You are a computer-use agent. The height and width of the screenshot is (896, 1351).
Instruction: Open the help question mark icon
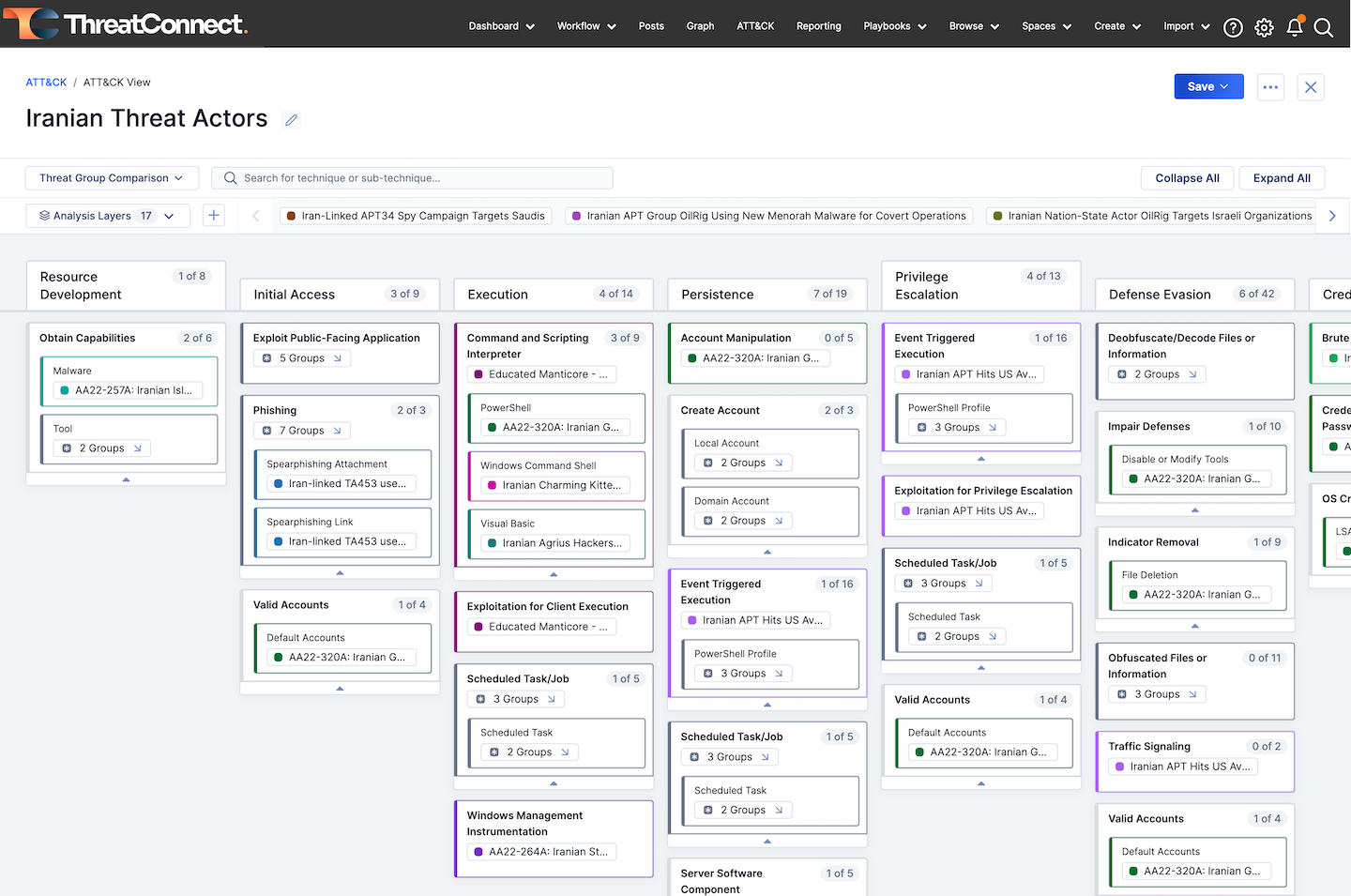pos(1233,28)
